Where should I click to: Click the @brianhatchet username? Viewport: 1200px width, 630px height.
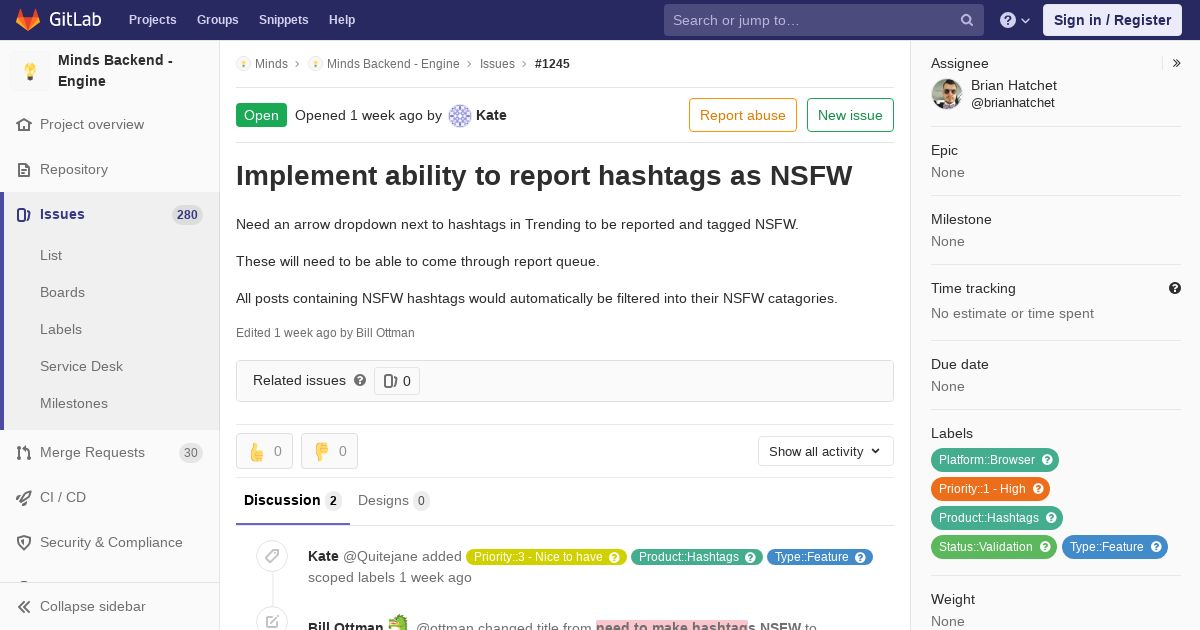(1012, 103)
